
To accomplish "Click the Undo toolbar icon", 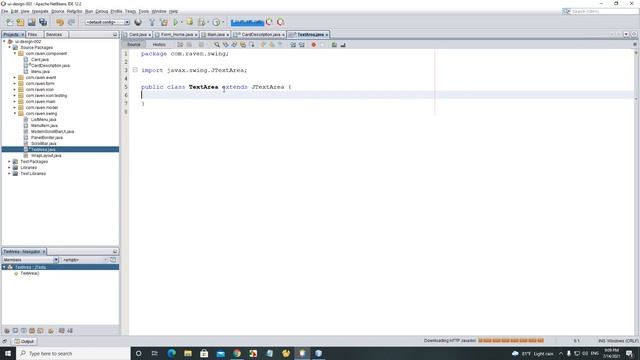I will (x=60, y=22).
